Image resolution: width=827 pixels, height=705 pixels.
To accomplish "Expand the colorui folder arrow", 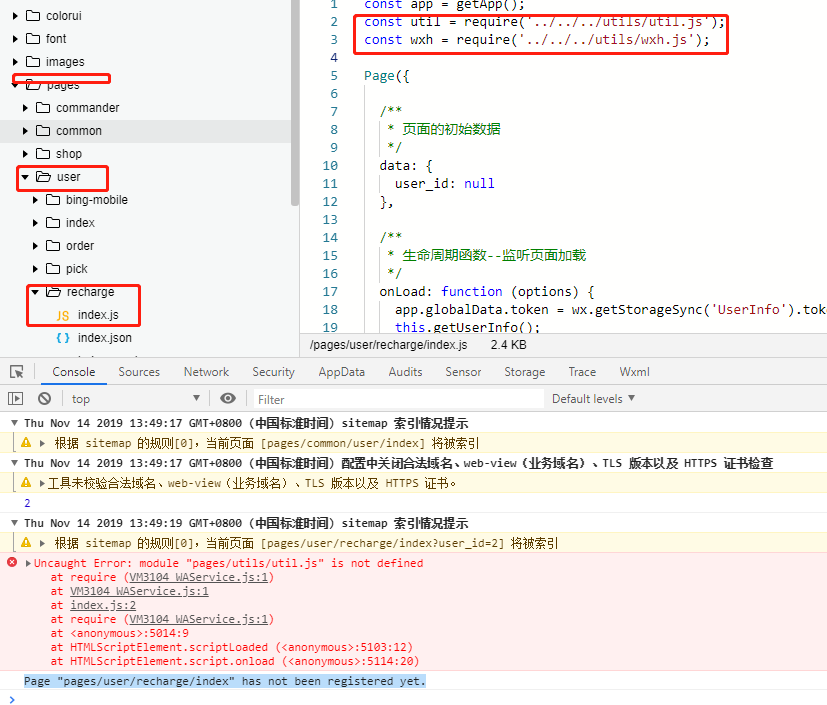I will pyautogui.click(x=15, y=16).
